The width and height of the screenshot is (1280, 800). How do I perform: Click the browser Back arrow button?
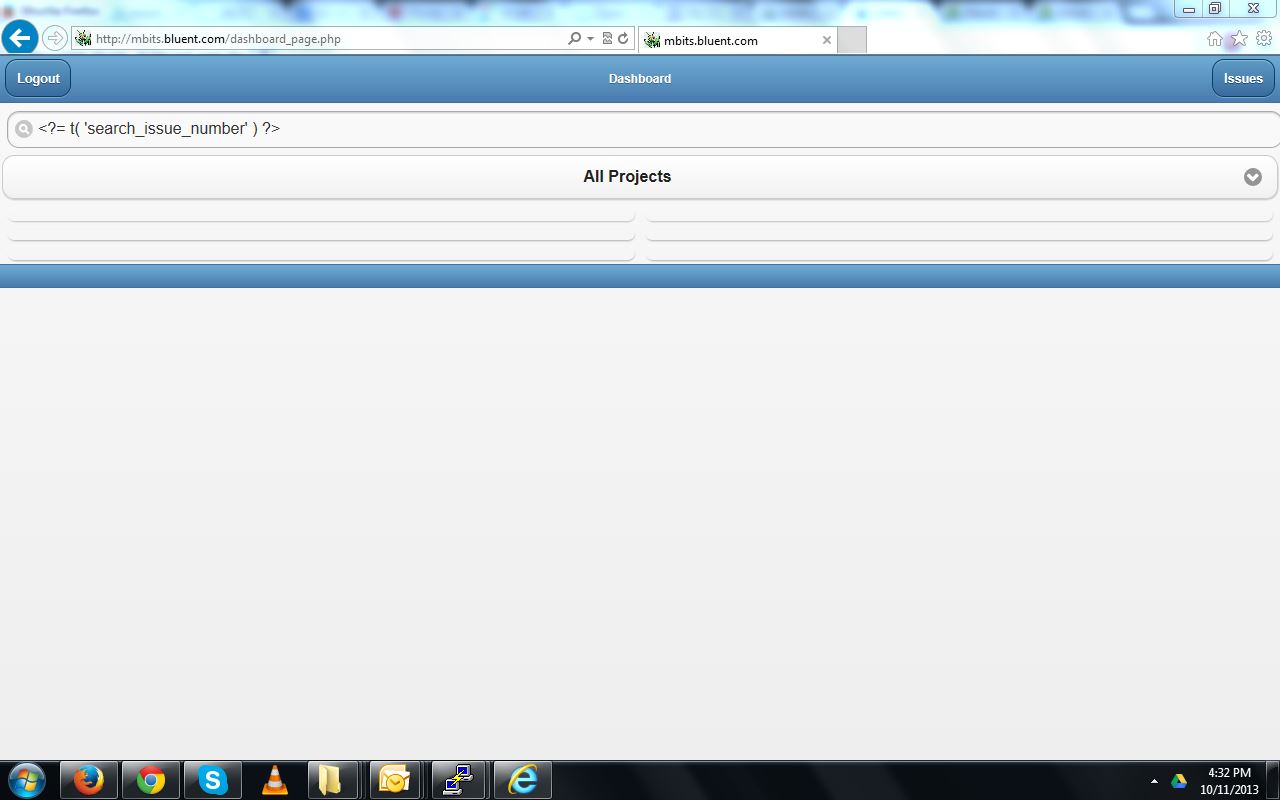[19, 38]
